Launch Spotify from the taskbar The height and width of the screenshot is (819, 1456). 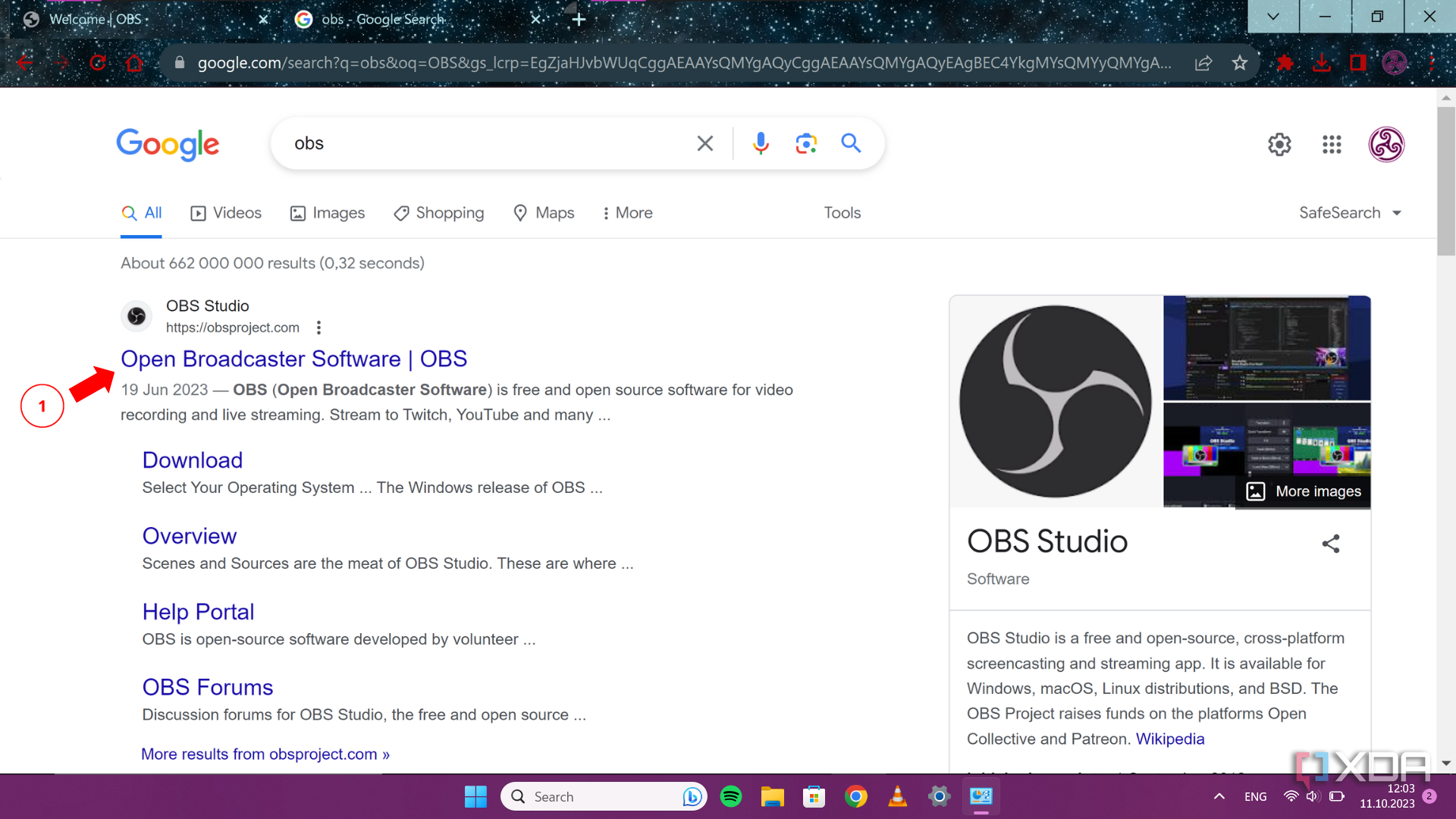tap(730, 796)
